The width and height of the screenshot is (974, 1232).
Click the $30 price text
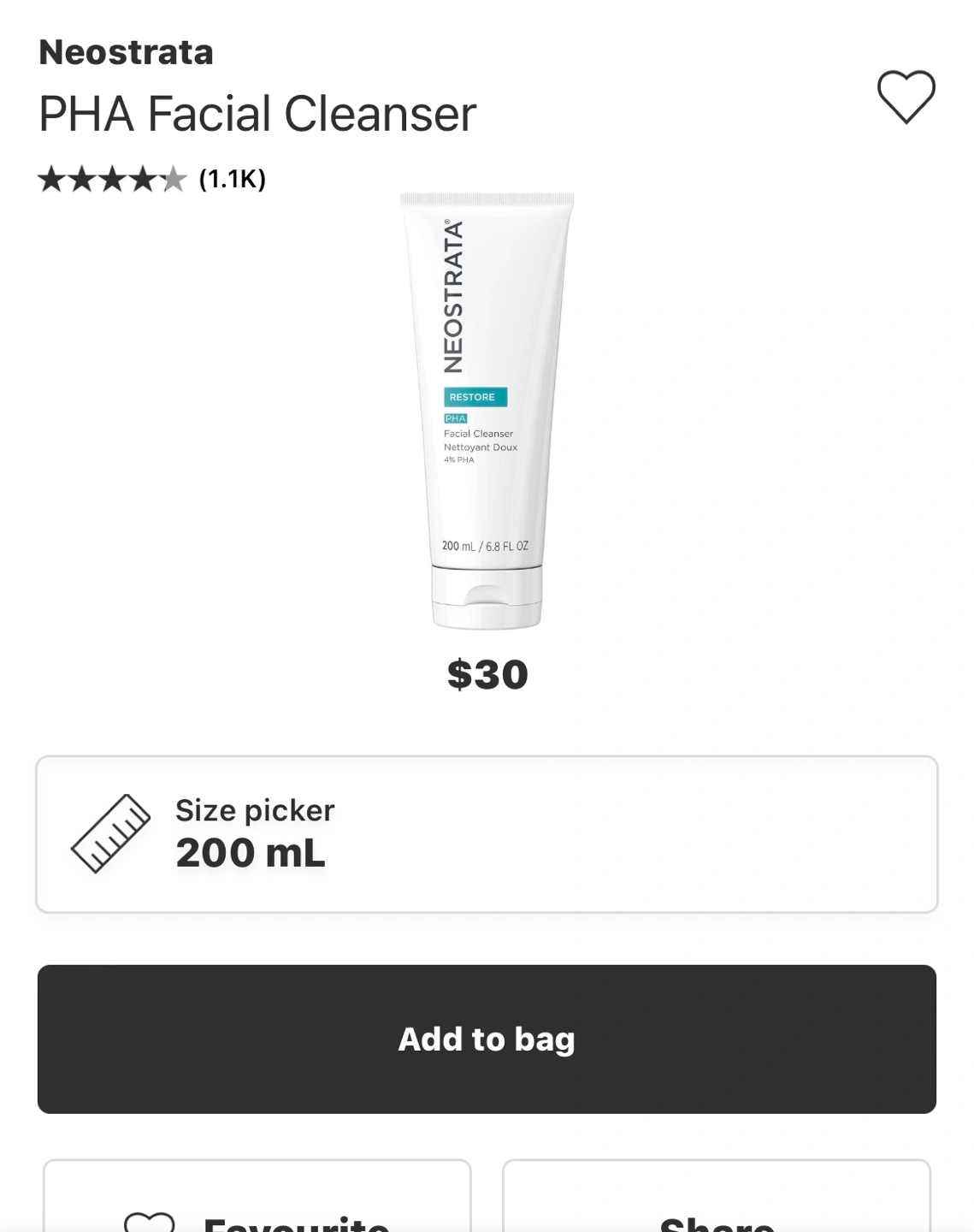coord(487,675)
